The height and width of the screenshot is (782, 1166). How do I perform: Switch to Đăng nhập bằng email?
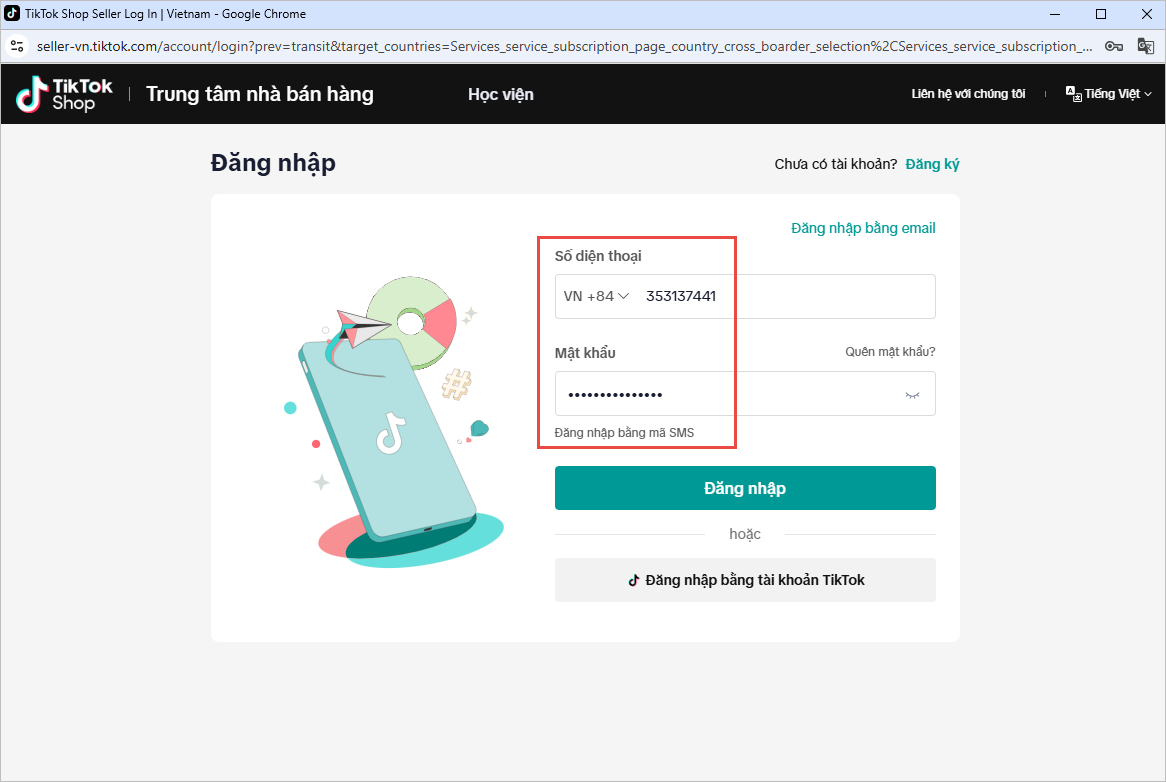(863, 228)
